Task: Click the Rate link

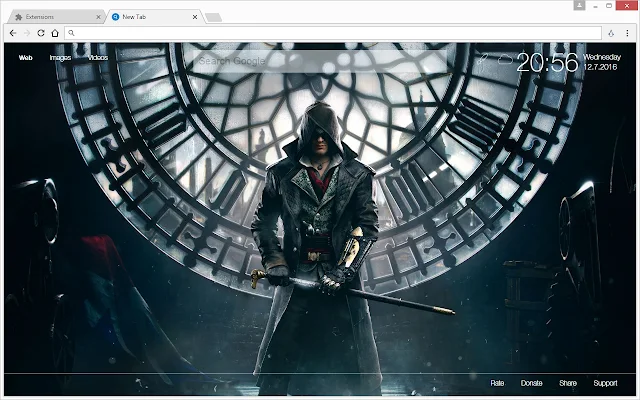Action: pos(497,383)
